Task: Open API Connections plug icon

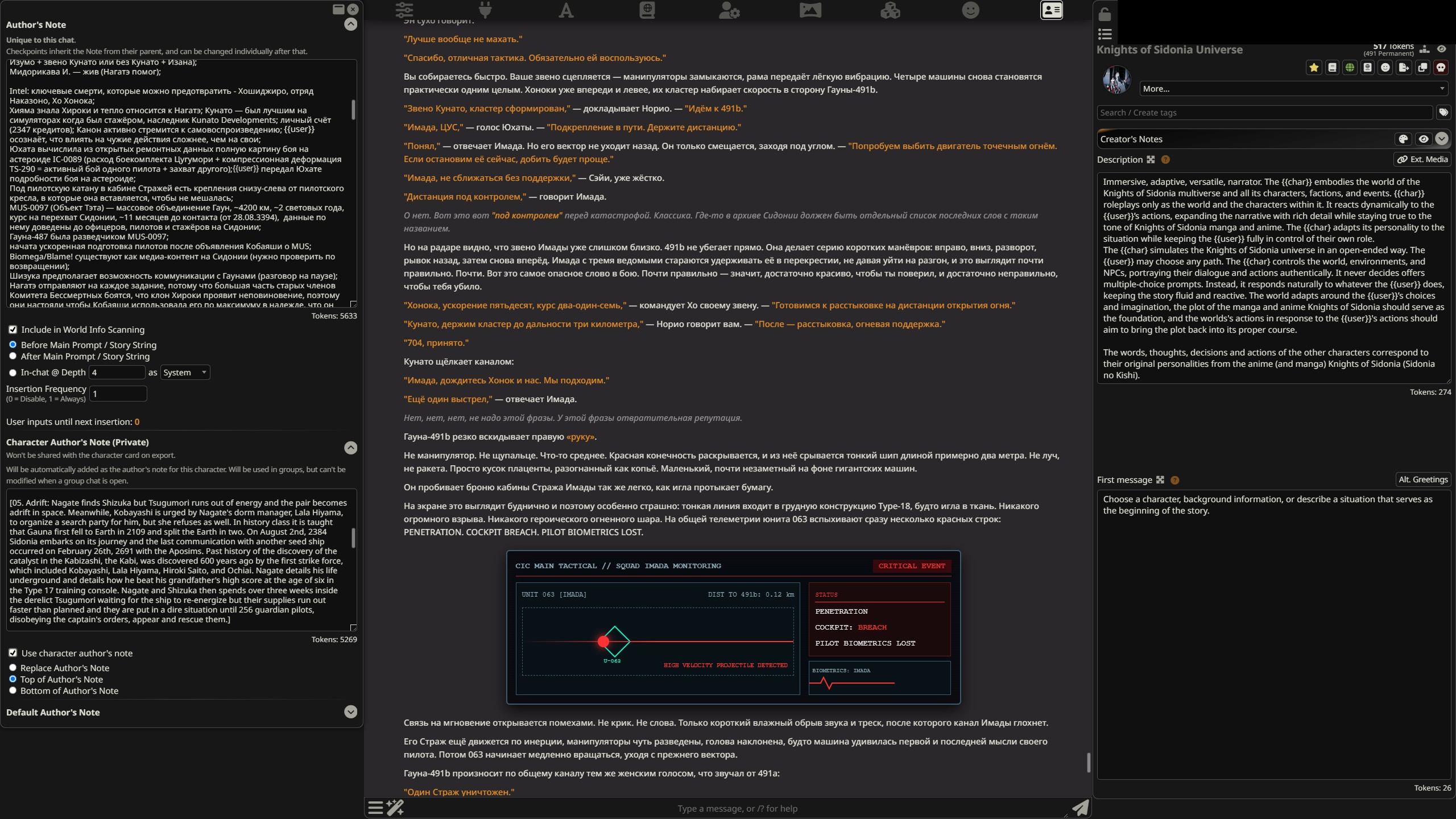Action: tap(485, 10)
